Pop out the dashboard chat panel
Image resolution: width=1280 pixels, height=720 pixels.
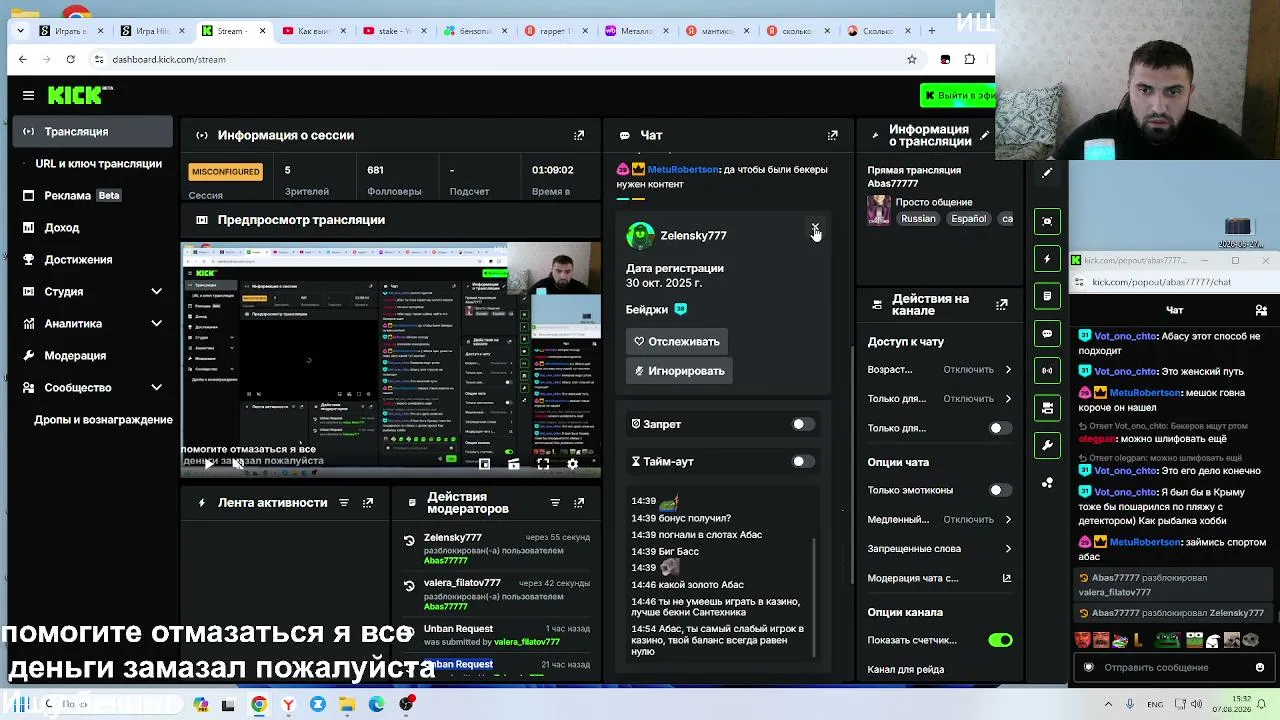pyautogui.click(x=832, y=135)
